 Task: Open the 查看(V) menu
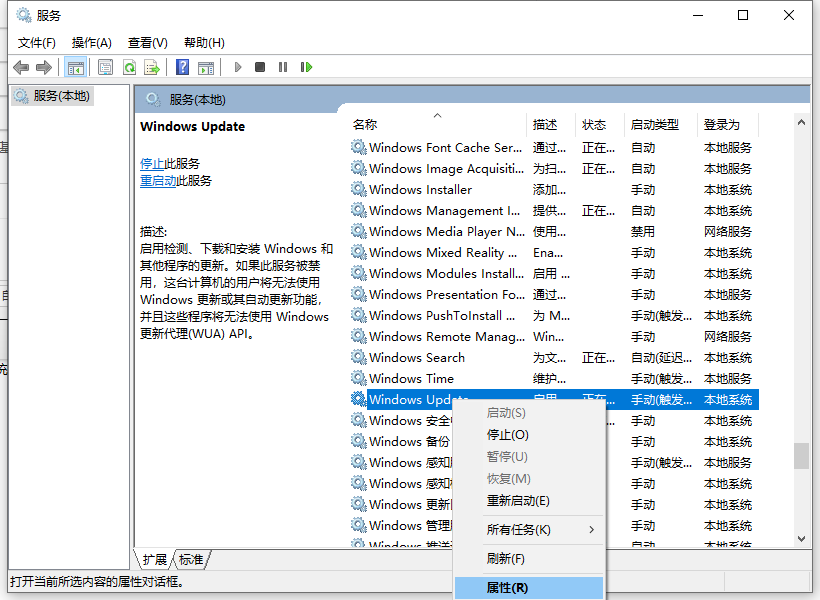(146, 42)
